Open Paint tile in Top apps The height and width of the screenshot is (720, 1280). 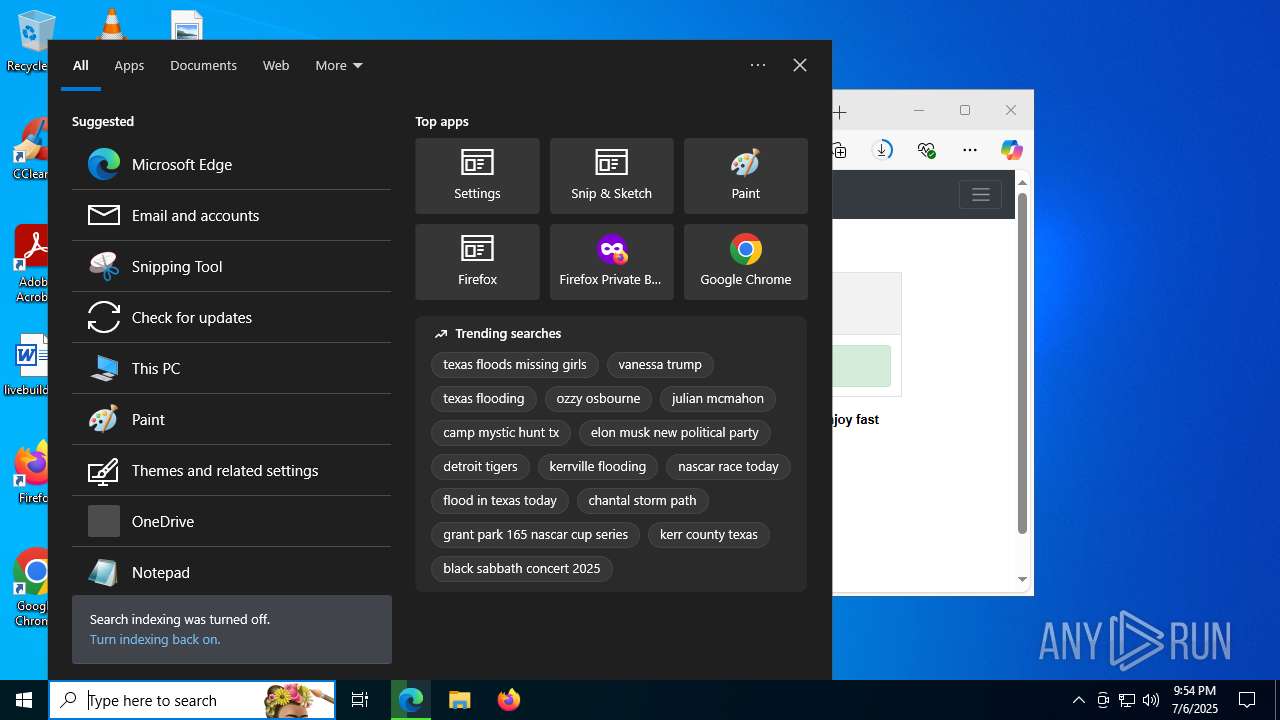pos(745,176)
